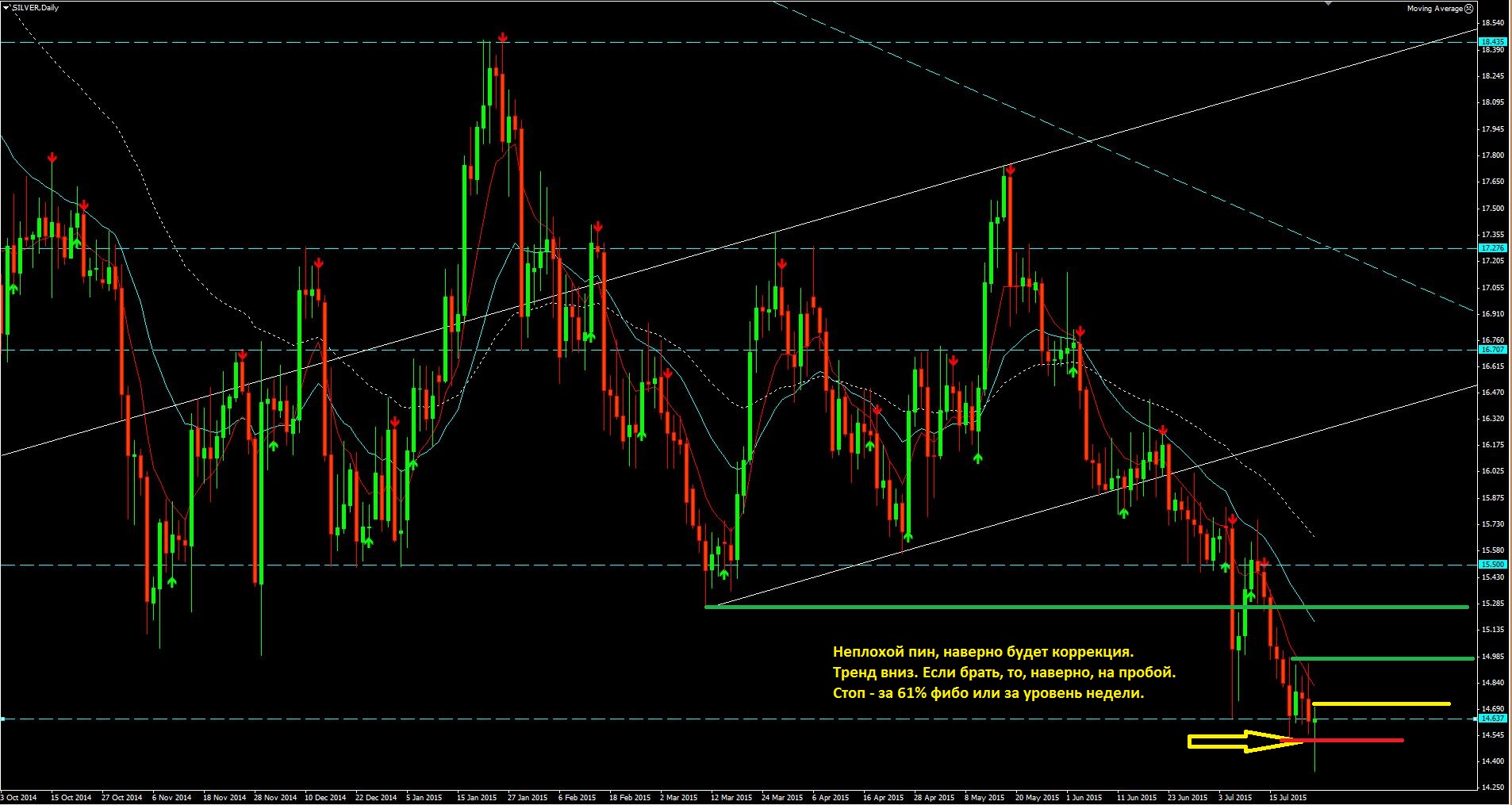This screenshot has height=805, width=1512.
Task: Click the '3 Oct 2014' date label
Action: [x=19, y=797]
